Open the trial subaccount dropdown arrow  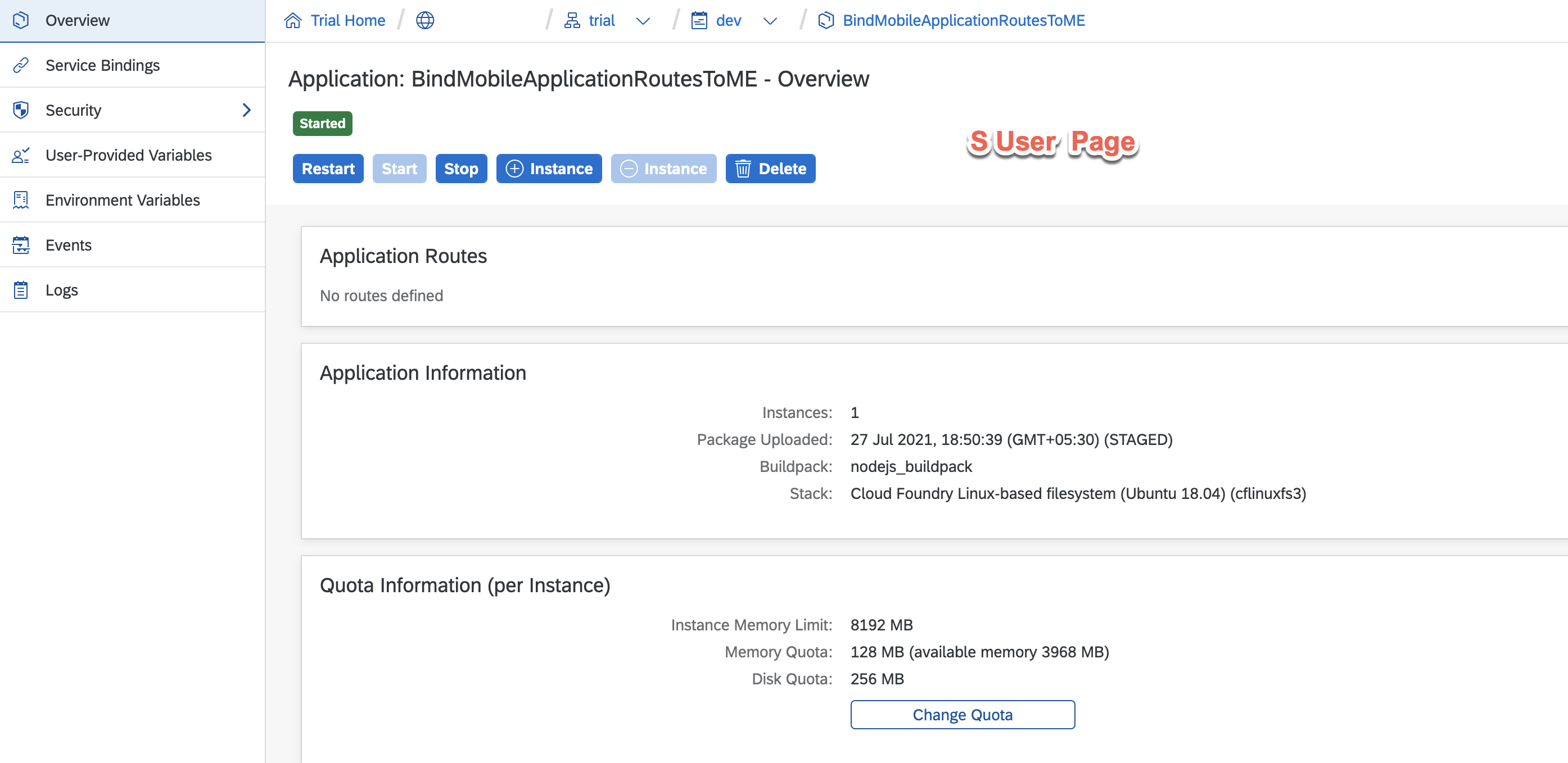coord(643,21)
